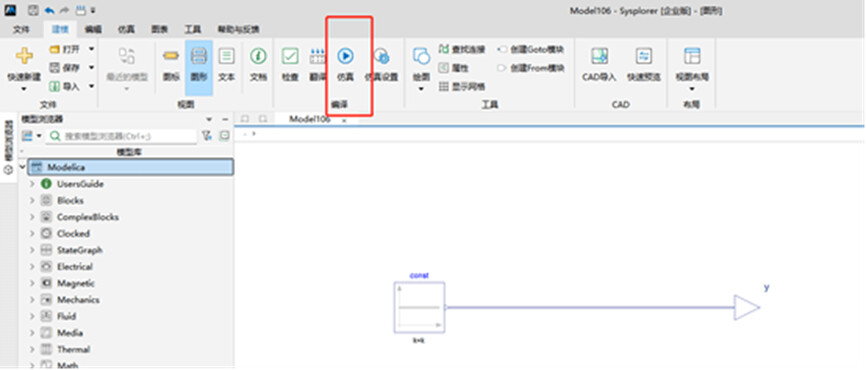This screenshot has width=866, height=370.
Task: Click the 快速预览 quick preview icon
Action: (x=643, y=56)
